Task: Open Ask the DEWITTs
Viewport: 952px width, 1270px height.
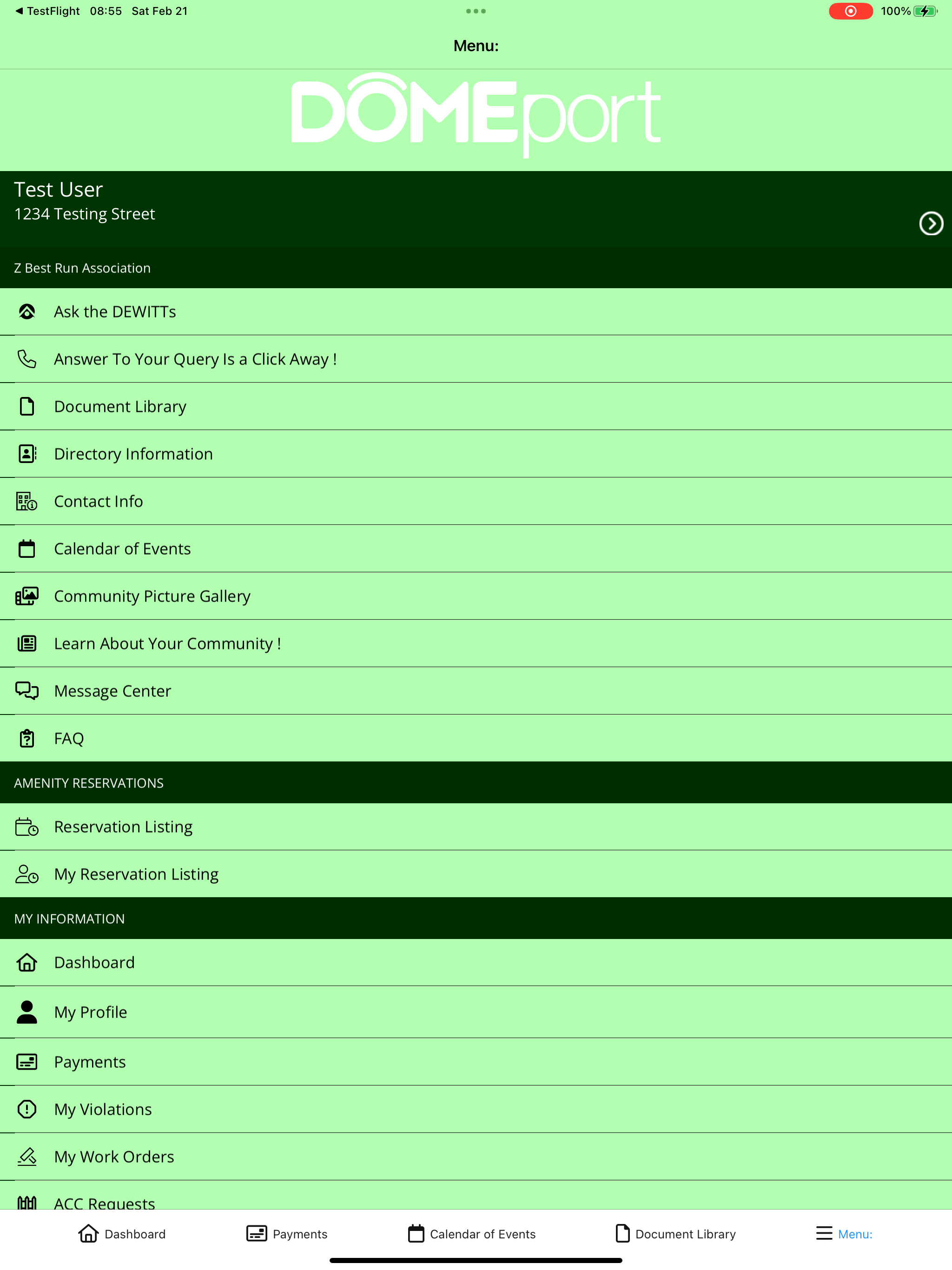Action: pyautogui.click(x=476, y=312)
